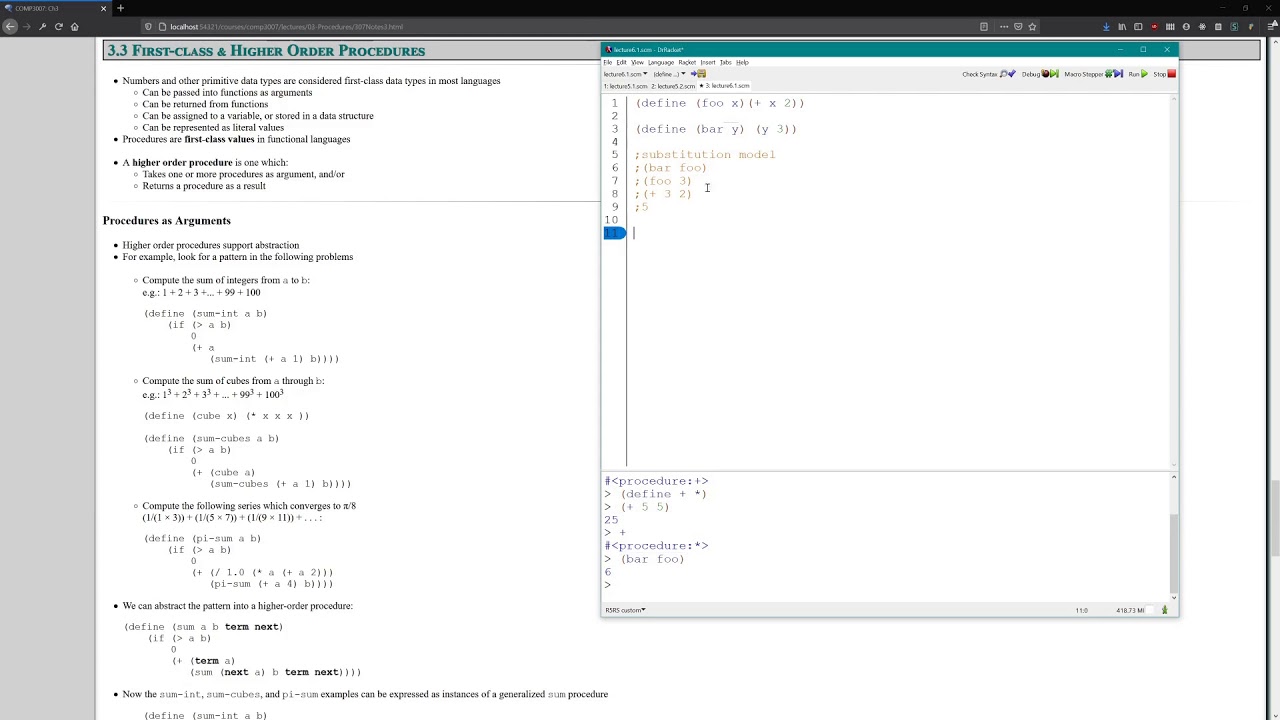Click the memory usage 418.73 MB readout
Screen dimensions: 1280x720
click(x=1130, y=610)
